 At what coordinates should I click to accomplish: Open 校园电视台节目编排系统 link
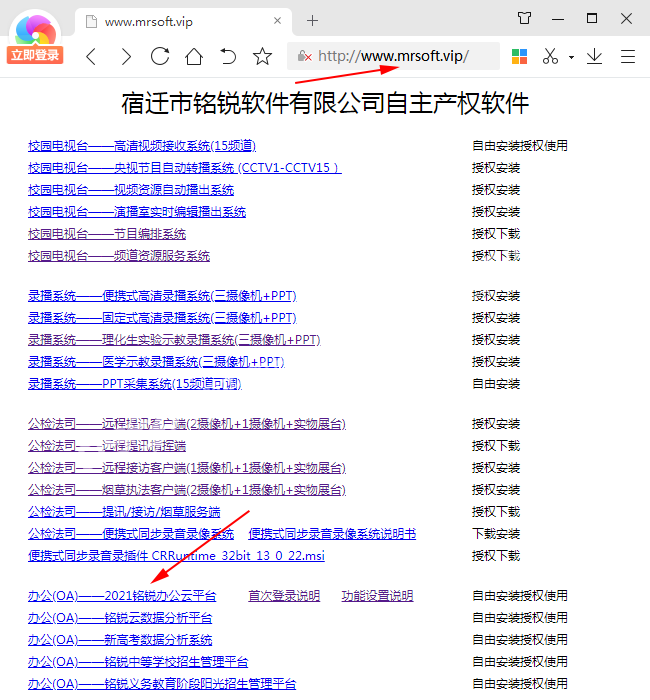(x=107, y=233)
